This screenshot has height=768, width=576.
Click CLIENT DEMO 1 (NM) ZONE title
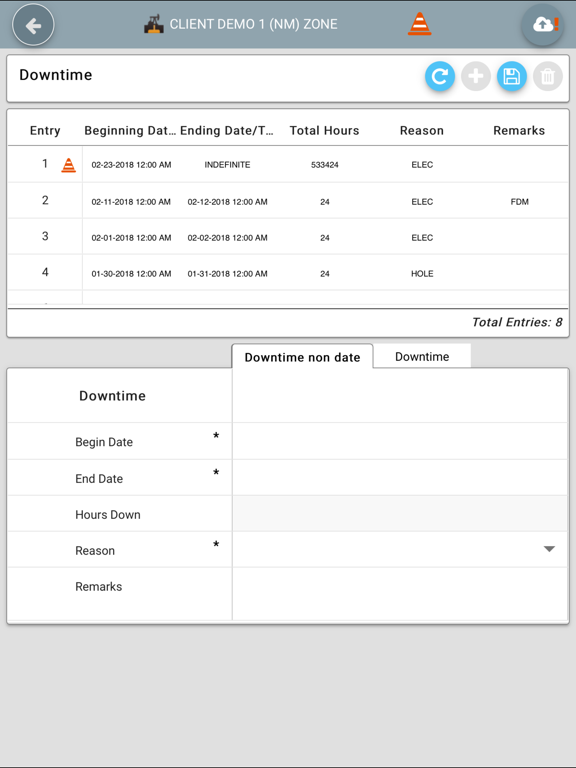(253, 24)
